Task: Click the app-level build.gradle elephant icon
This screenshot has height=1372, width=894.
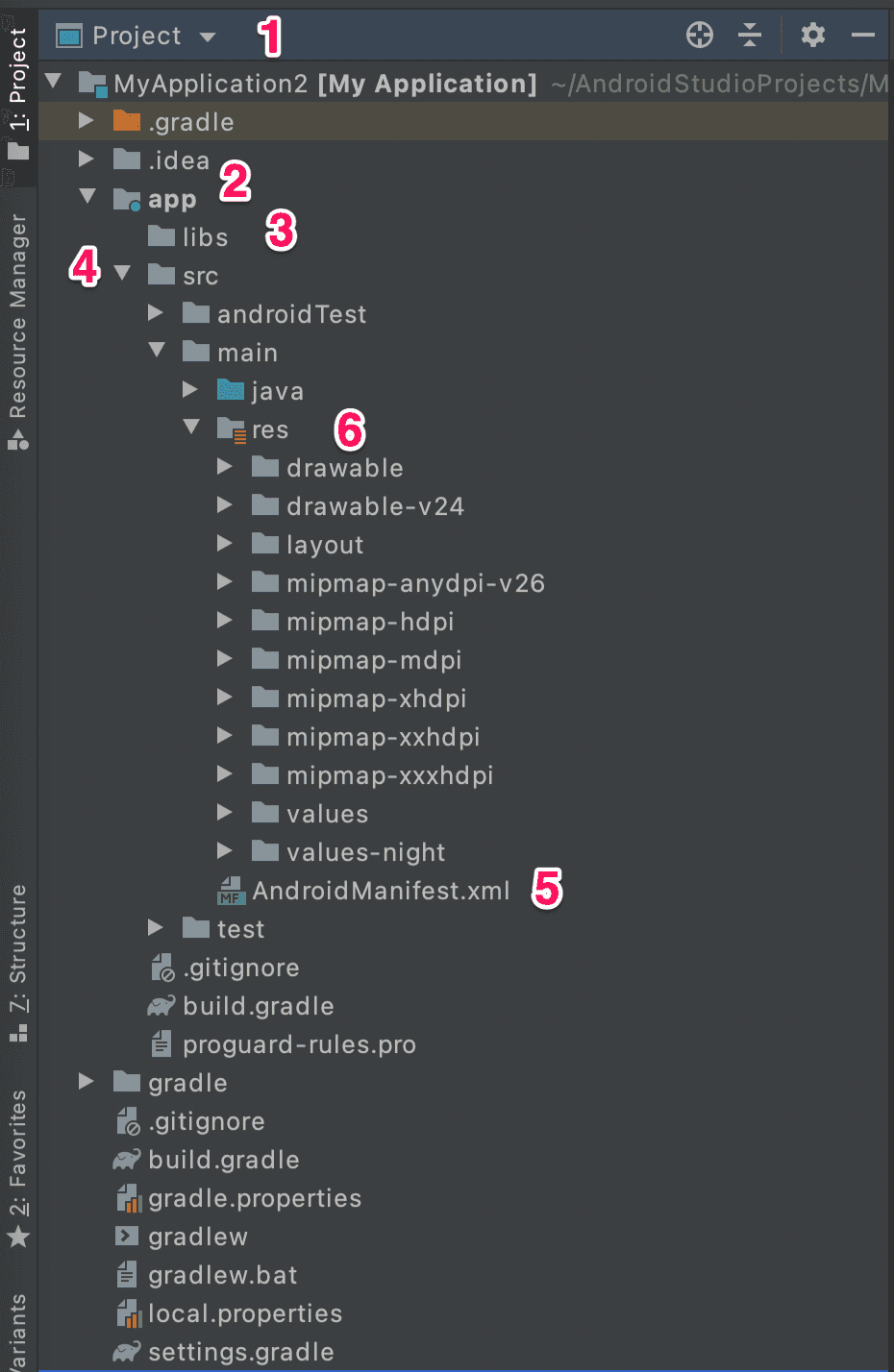Action: point(161,1006)
